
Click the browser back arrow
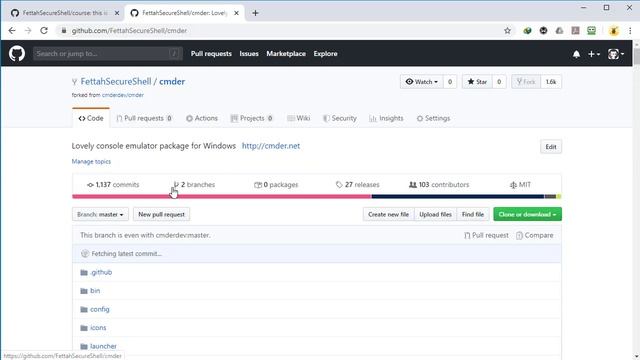12,31
